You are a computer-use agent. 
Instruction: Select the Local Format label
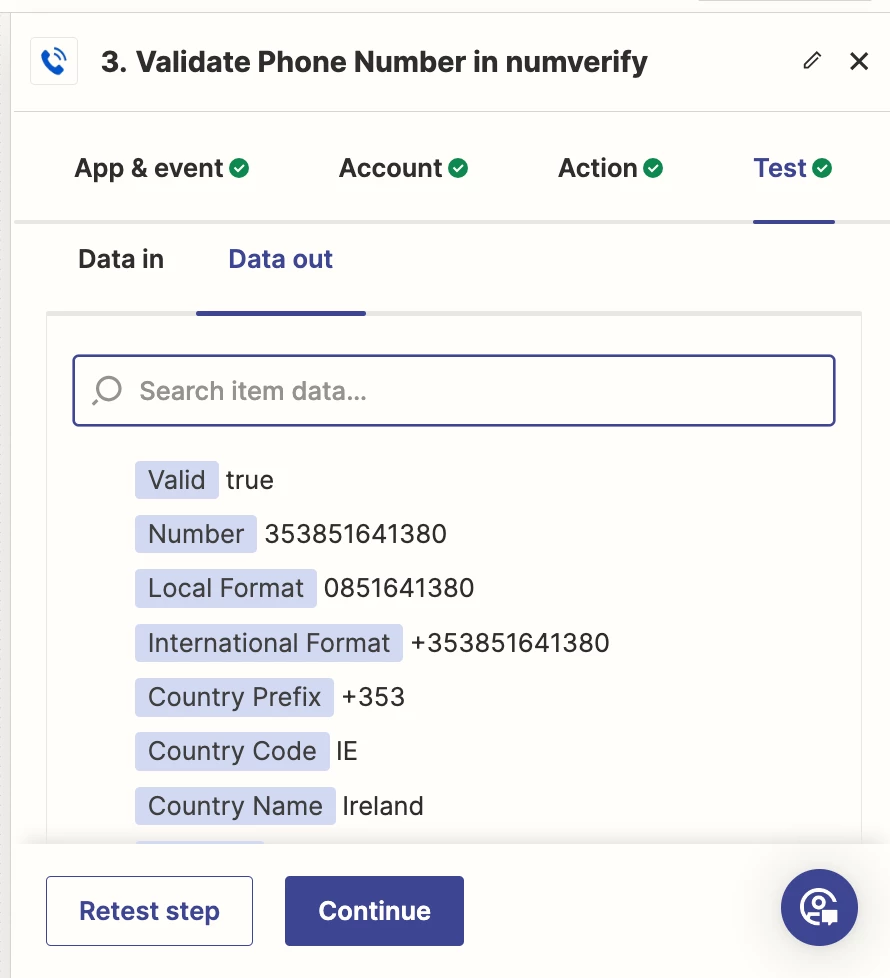[x=226, y=588]
